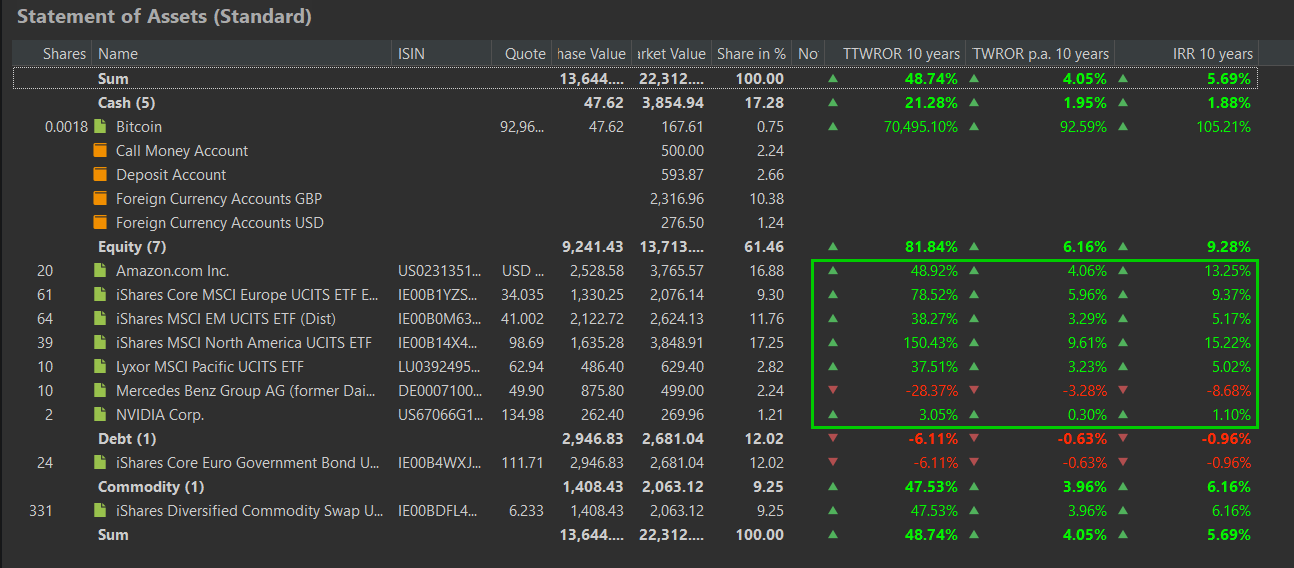The height and width of the screenshot is (568, 1294).
Task: Sort by the Quote column header
Action: [x=520, y=54]
